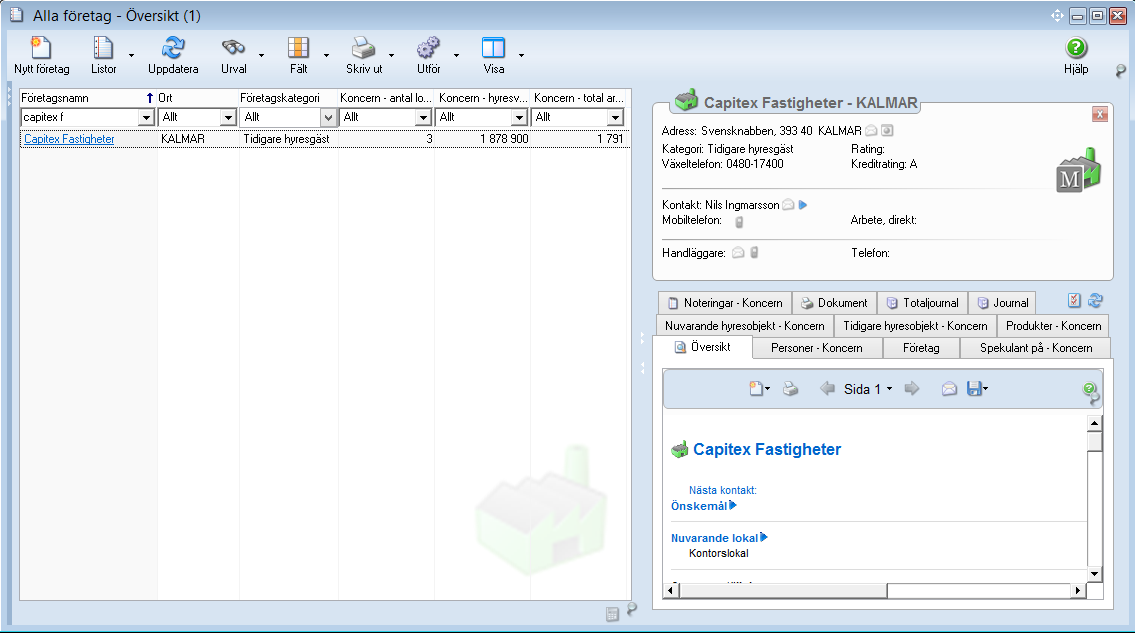
Task: Open Produkter - Koncern tab
Action: [1053, 326]
